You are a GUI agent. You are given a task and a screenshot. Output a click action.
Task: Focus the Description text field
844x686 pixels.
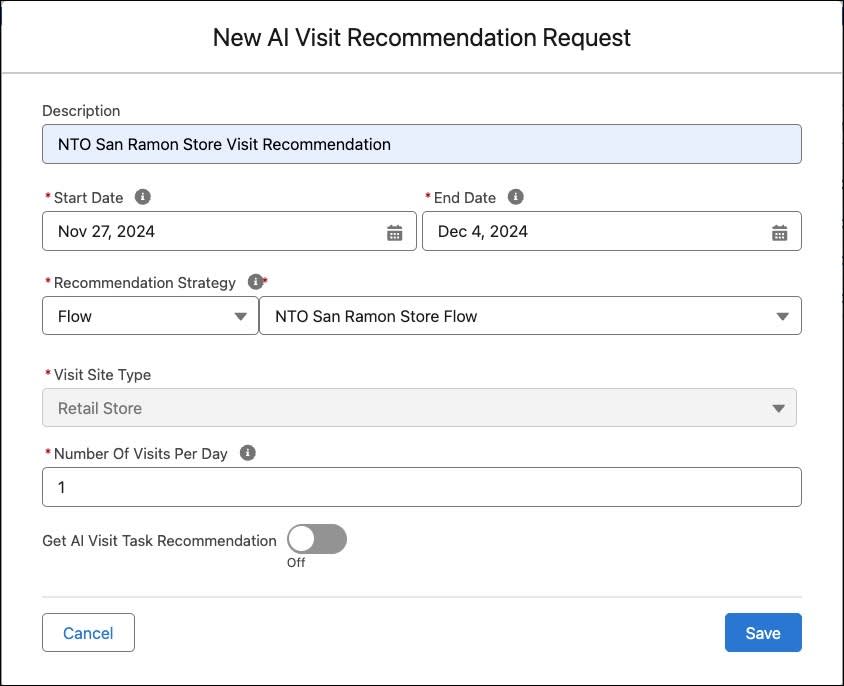tap(422, 144)
